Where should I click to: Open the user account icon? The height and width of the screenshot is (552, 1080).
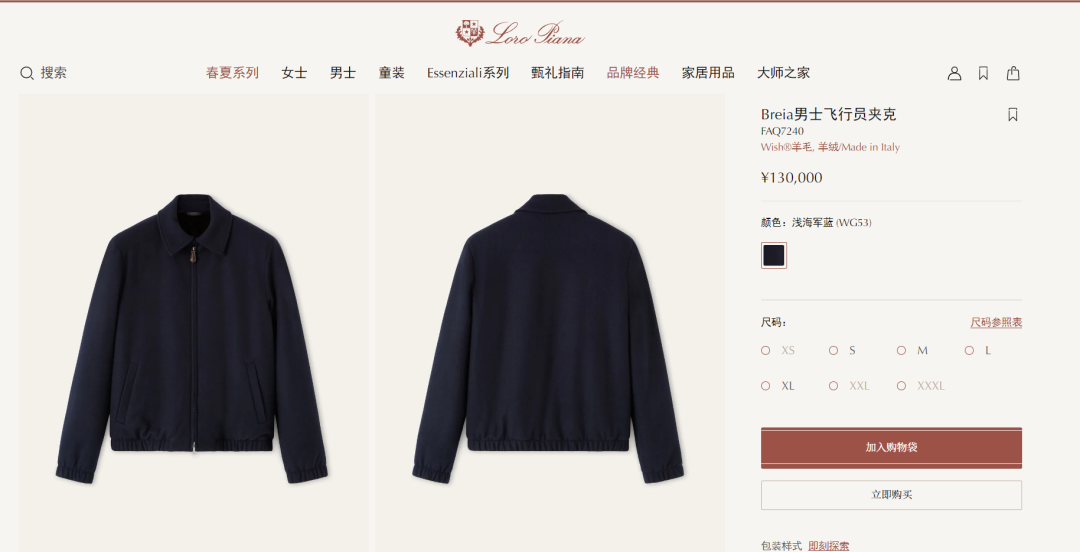(x=954, y=73)
